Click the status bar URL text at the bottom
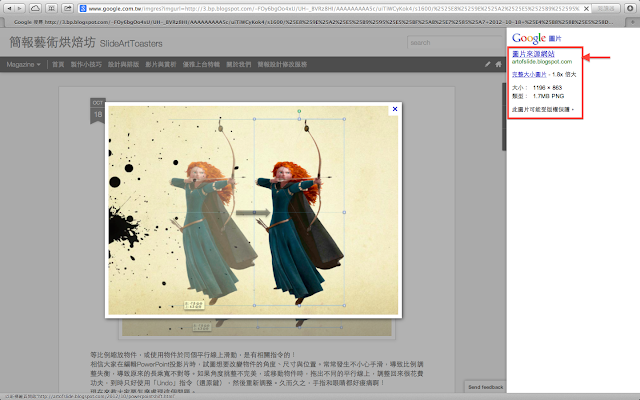 89,396
